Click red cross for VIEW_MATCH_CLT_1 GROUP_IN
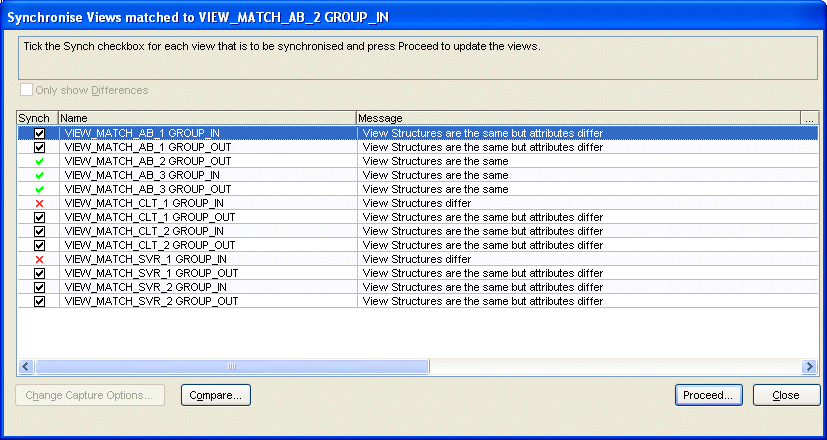Screen dimensions: 827x440 [x=39, y=203]
